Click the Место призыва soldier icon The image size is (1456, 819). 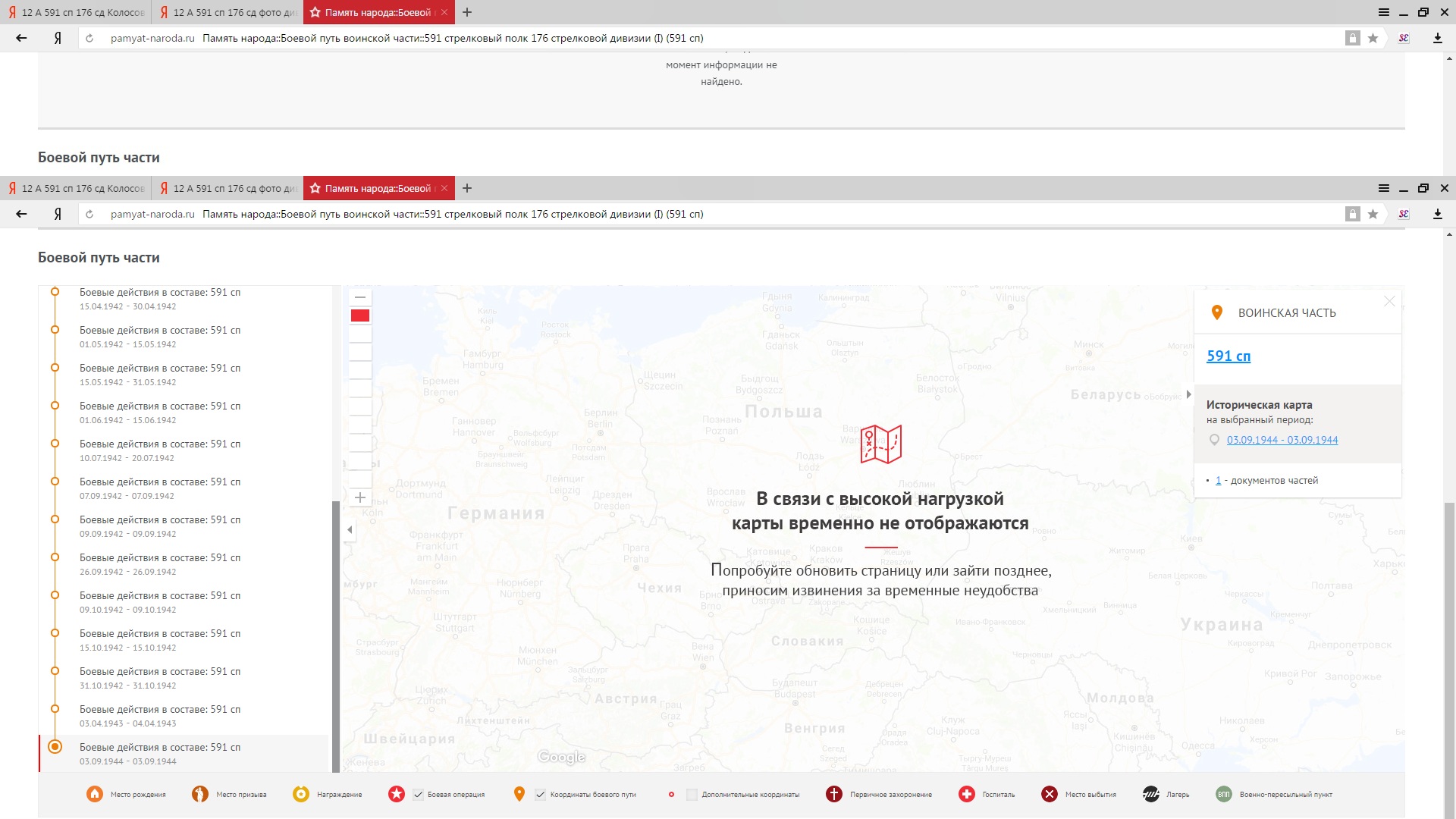pyautogui.click(x=200, y=794)
